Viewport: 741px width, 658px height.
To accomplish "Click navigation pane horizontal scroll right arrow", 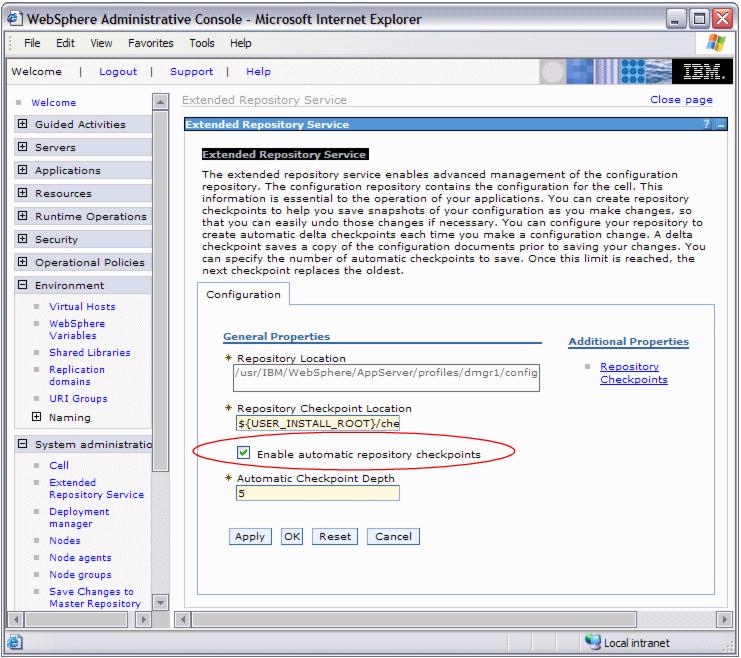I will pyautogui.click(x=143, y=619).
